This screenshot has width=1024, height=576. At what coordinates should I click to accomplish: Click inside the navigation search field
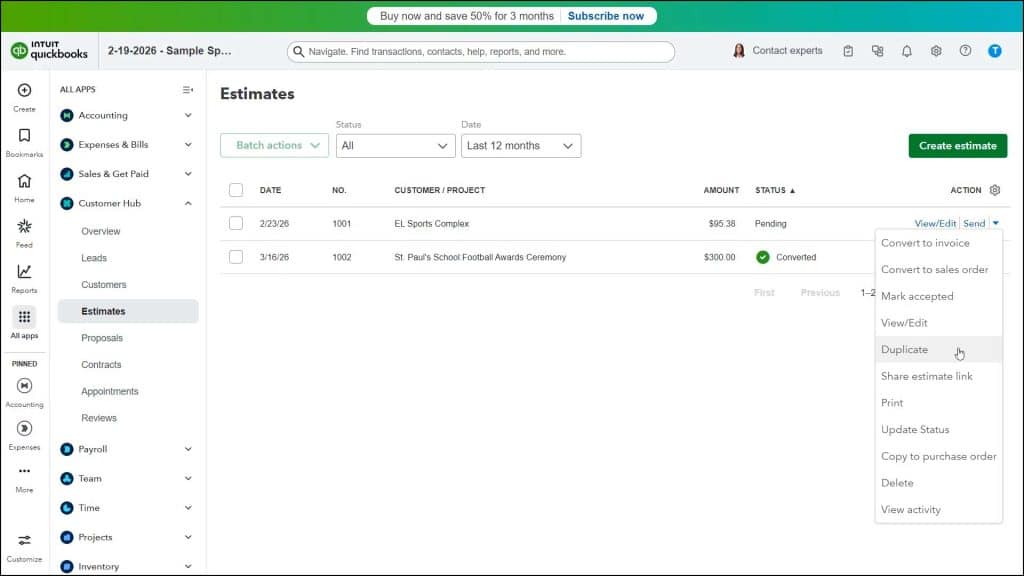point(480,50)
